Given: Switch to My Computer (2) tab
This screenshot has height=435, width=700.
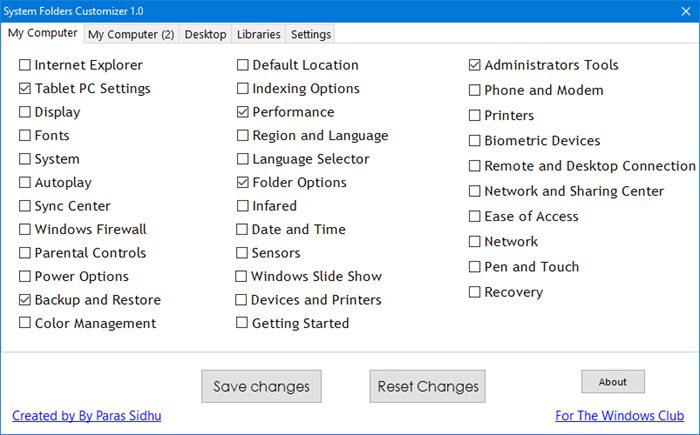Looking at the screenshot, I should [131, 34].
